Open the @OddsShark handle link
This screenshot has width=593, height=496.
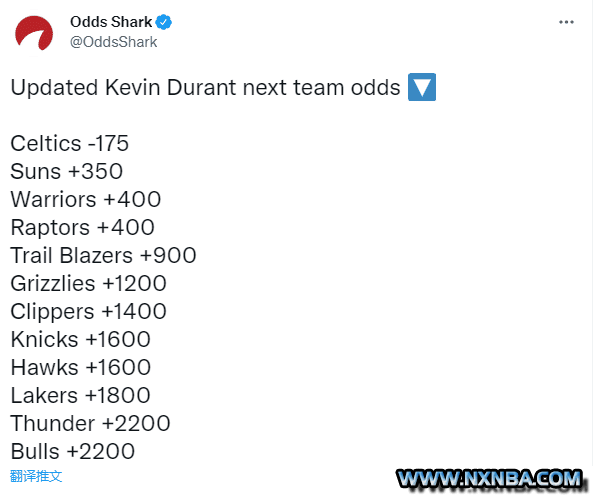point(113,42)
